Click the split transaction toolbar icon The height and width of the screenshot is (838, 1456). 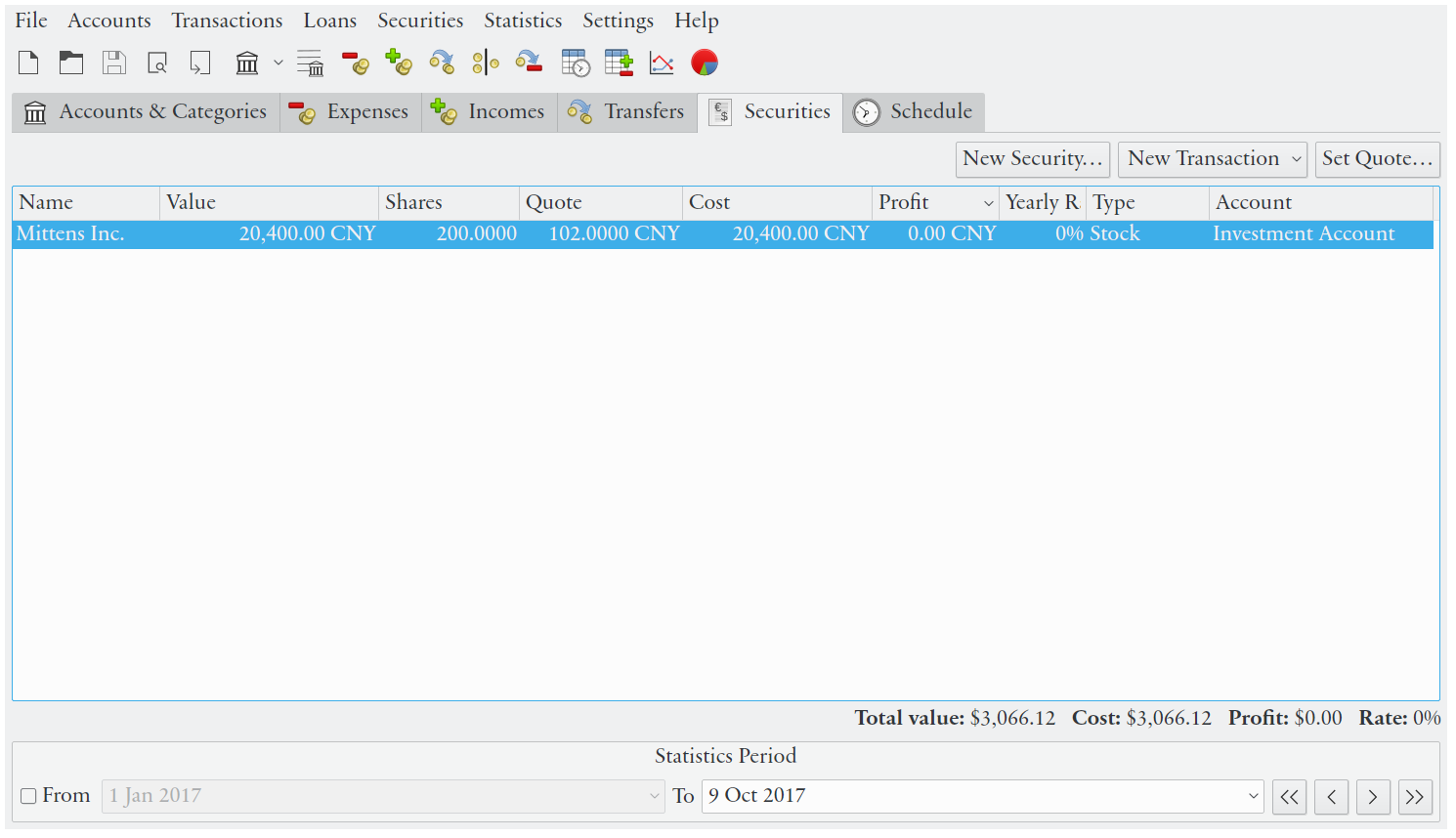[x=485, y=63]
